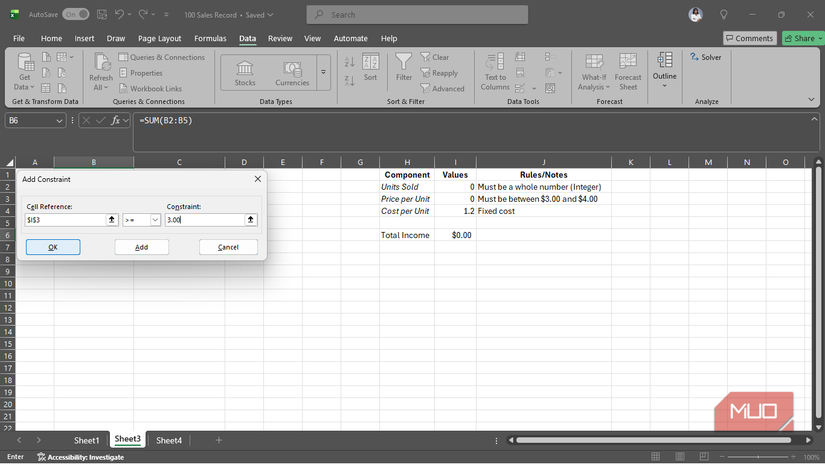Click Accessibility: Investigate status

pyautogui.click(x=81, y=457)
